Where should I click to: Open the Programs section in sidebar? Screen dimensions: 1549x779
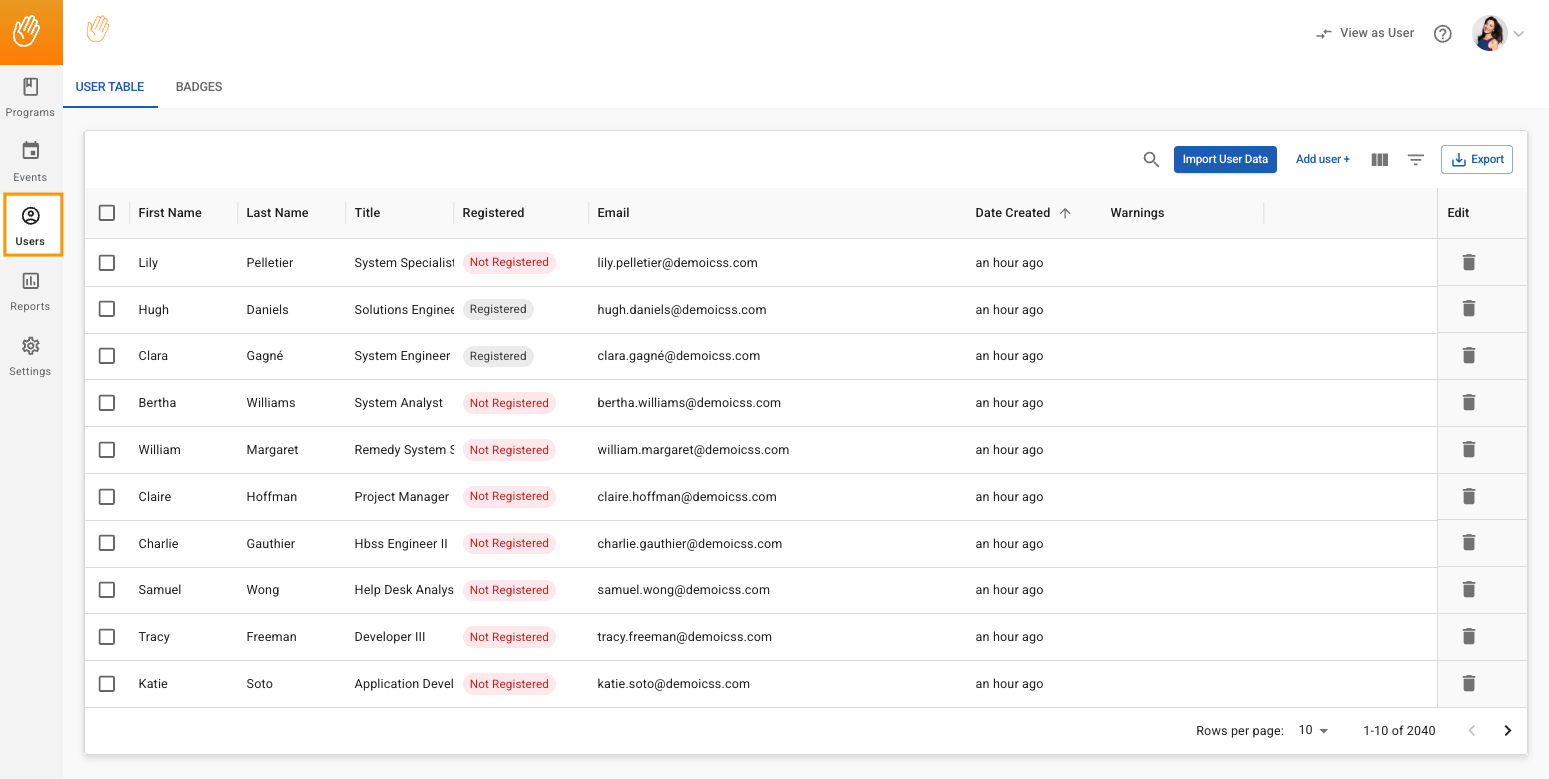click(x=30, y=97)
